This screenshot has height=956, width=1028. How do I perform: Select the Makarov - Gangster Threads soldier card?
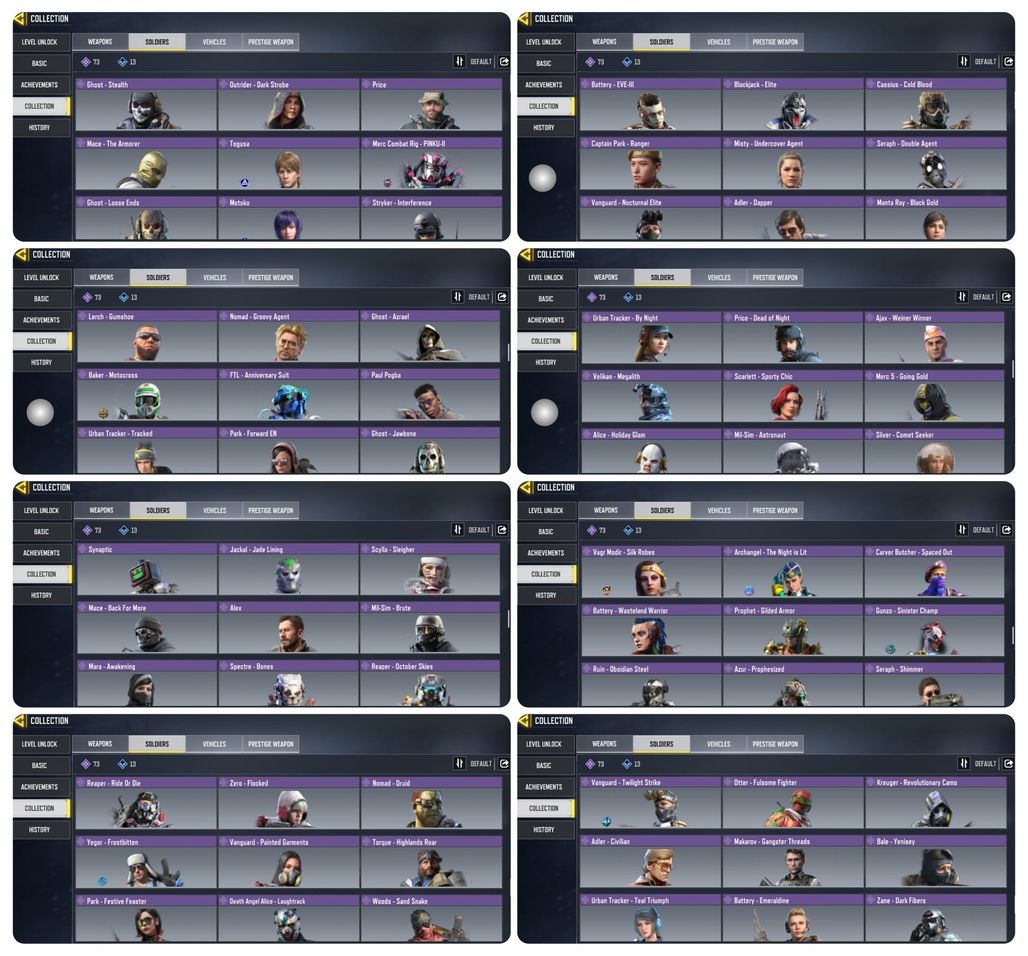click(x=793, y=862)
